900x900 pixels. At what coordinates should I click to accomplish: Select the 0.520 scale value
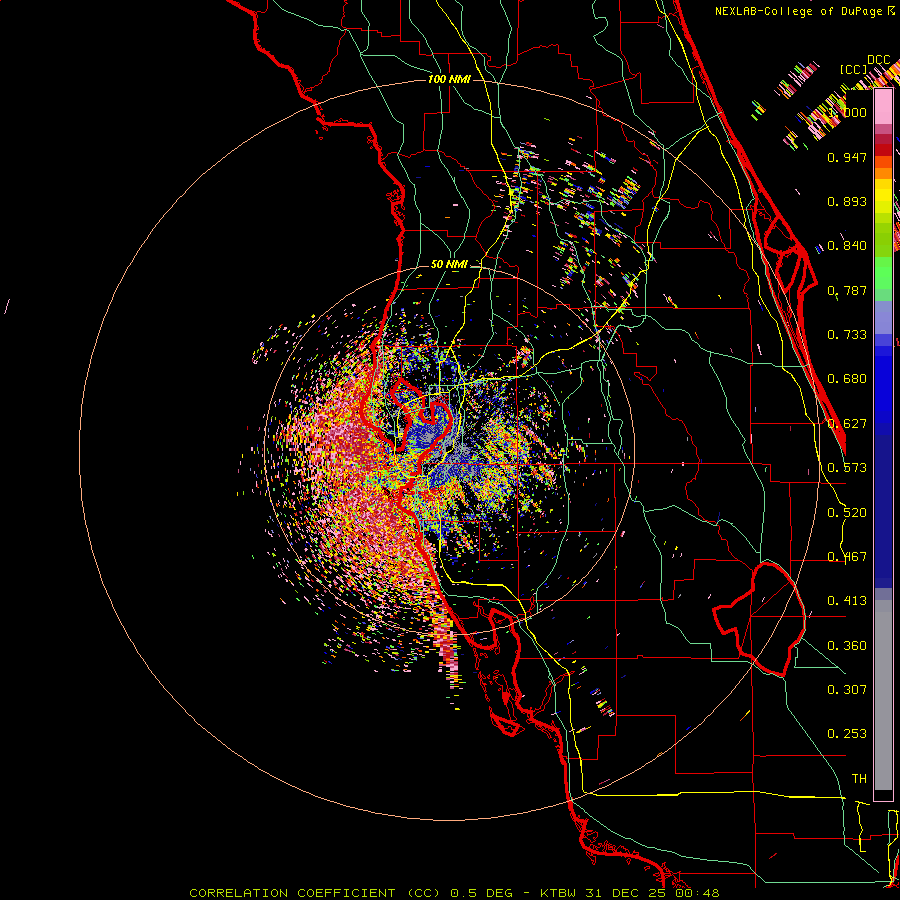[x=847, y=513]
